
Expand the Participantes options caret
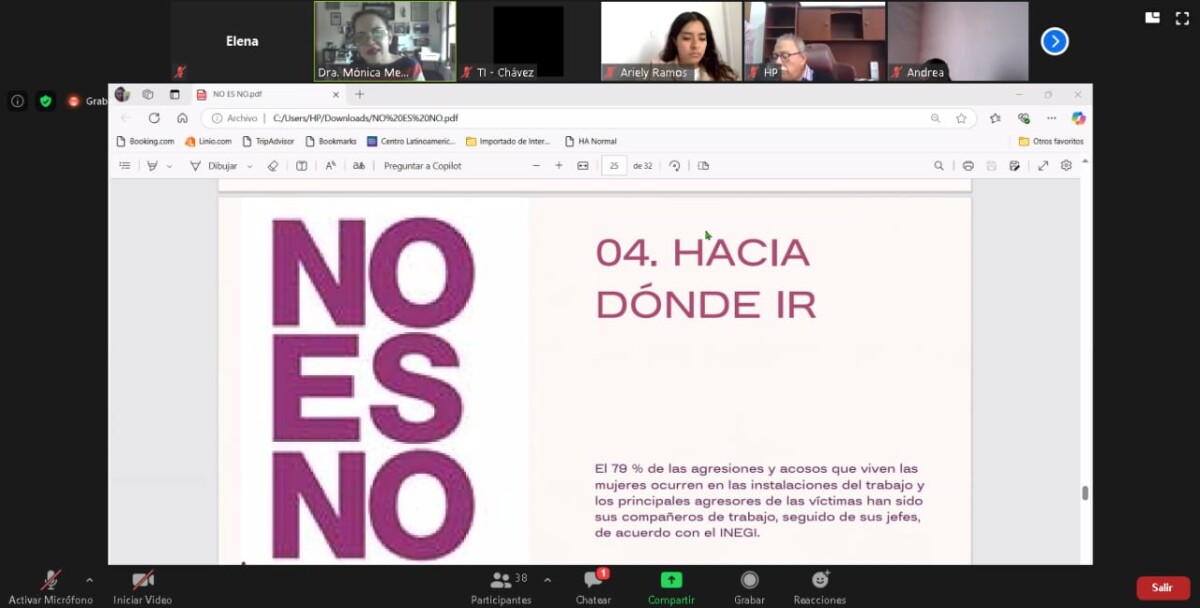(x=547, y=579)
